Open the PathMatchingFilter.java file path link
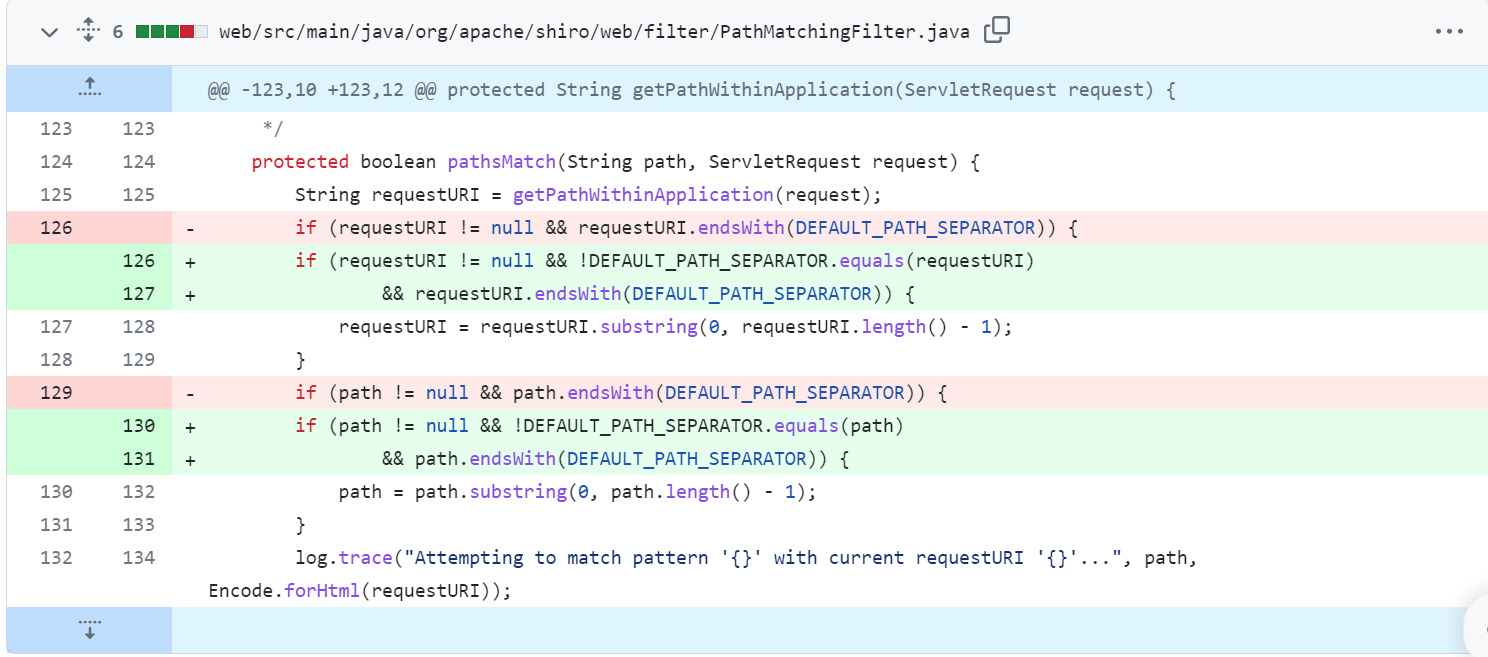This screenshot has width=1488, height=657. [x=594, y=32]
